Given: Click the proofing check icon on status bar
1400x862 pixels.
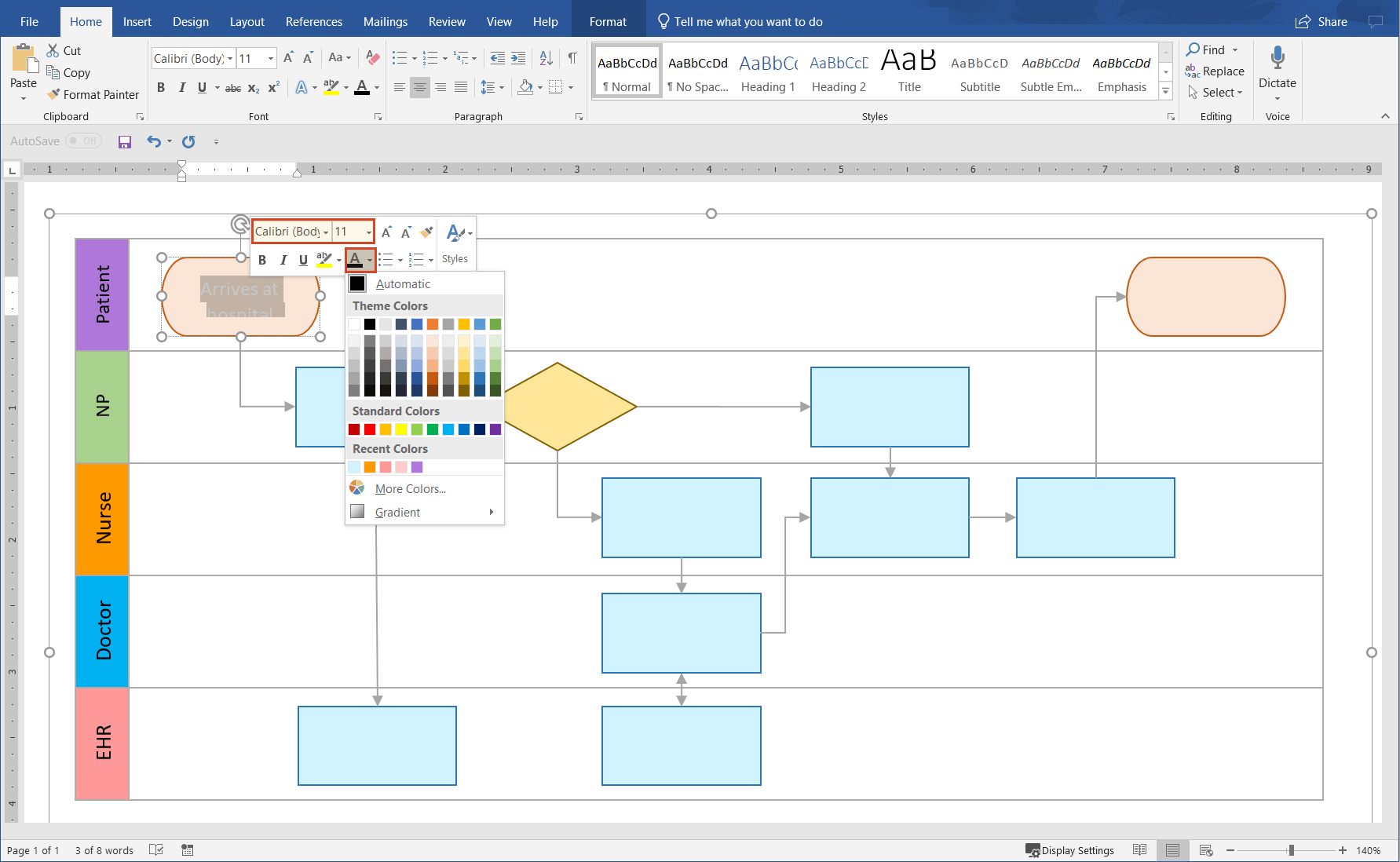Looking at the screenshot, I should coord(156,850).
